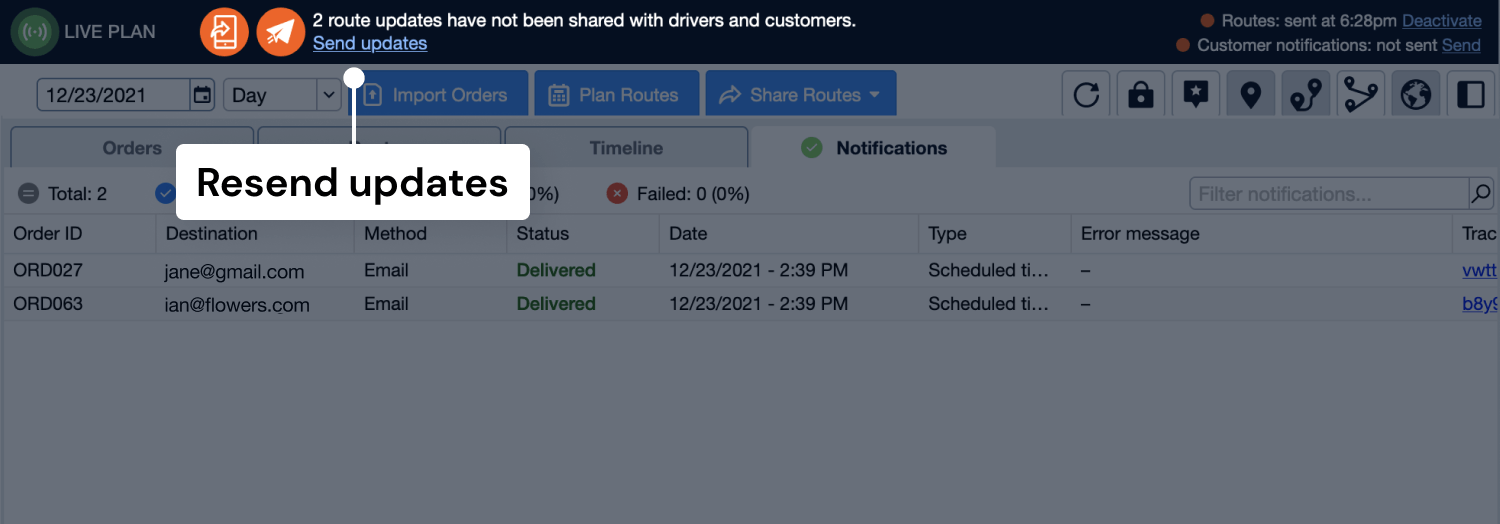
Task: Click Send link for customer notifications
Action: (1461, 45)
